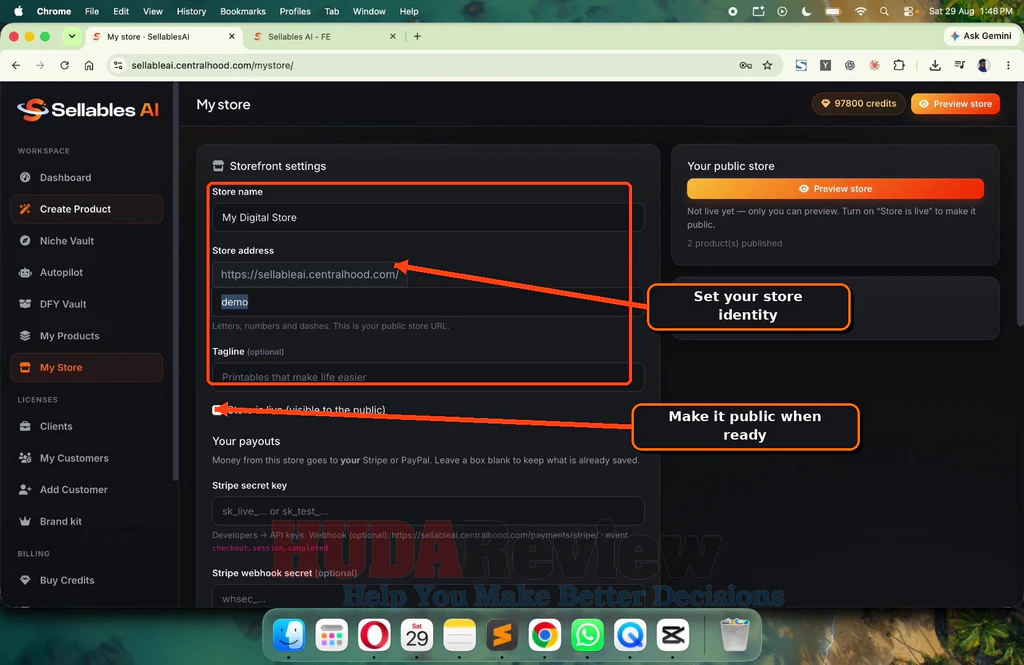Viewport: 1024px width, 665px height.
Task: Open Launchpad from the Dock
Action: point(331,635)
